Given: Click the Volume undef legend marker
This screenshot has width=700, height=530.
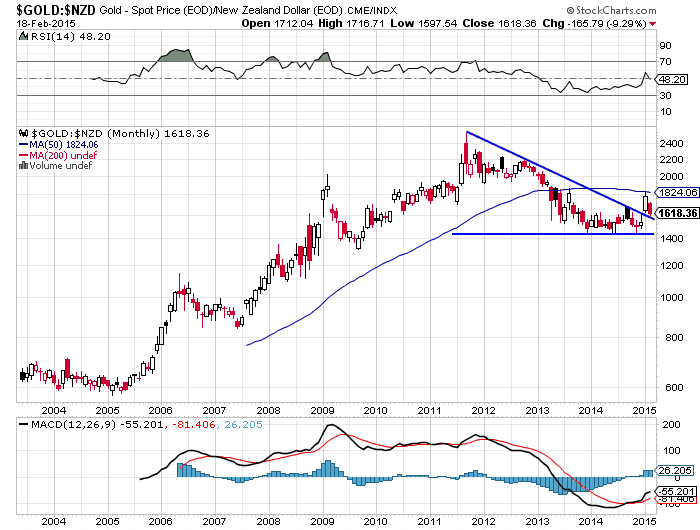Looking at the screenshot, I should (23, 164).
